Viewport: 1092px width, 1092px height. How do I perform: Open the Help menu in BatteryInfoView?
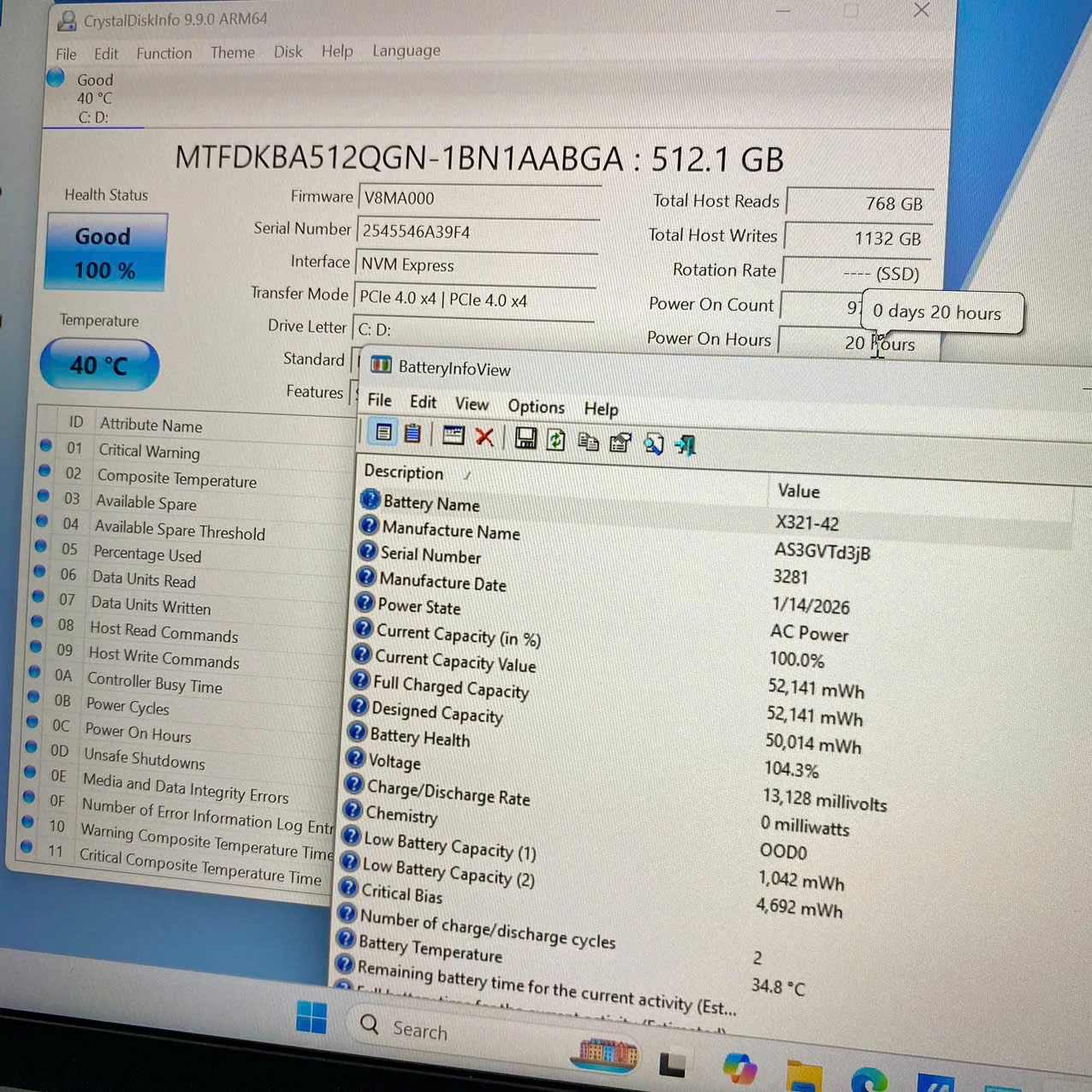pyautogui.click(x=601, y=409)
